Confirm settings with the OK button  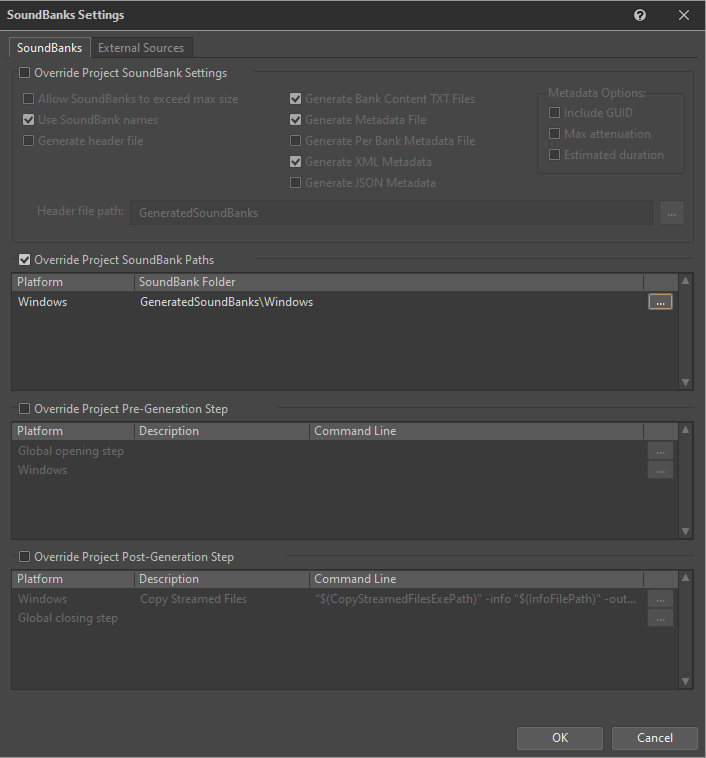pos(560,738)
